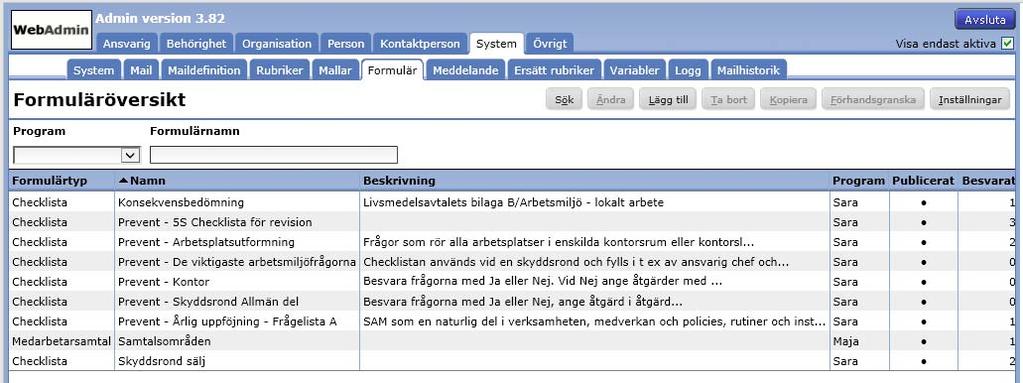Switch to the Ersätt rubriker sub-tab
The width and height of the screenshot is (1023, 383).
tap(554, 70)
